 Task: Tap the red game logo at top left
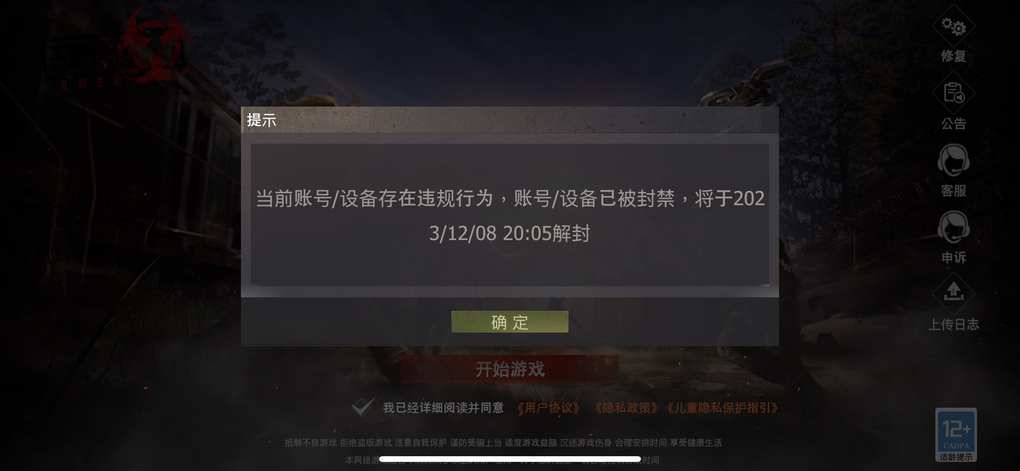click(x=153, y=44)
